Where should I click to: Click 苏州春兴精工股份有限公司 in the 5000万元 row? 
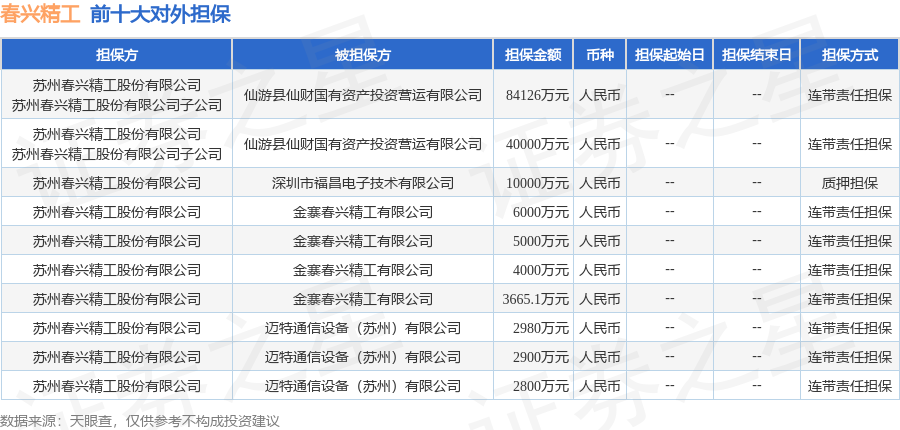click(117, 241)
